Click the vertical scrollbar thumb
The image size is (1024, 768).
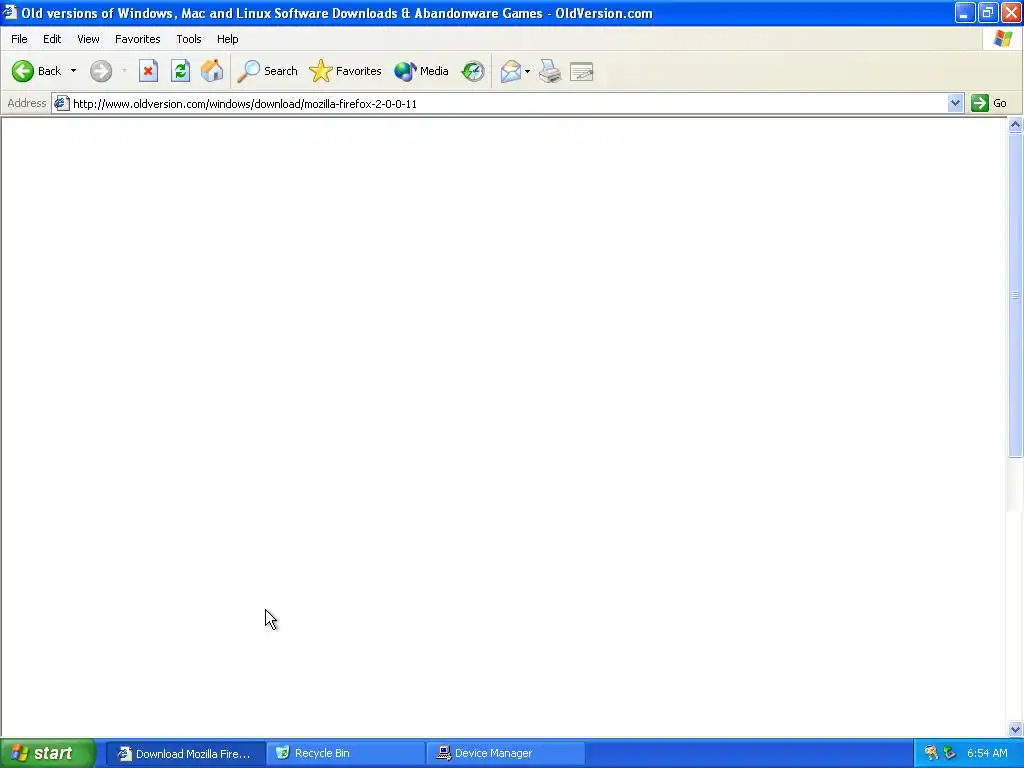[1015, 295]
